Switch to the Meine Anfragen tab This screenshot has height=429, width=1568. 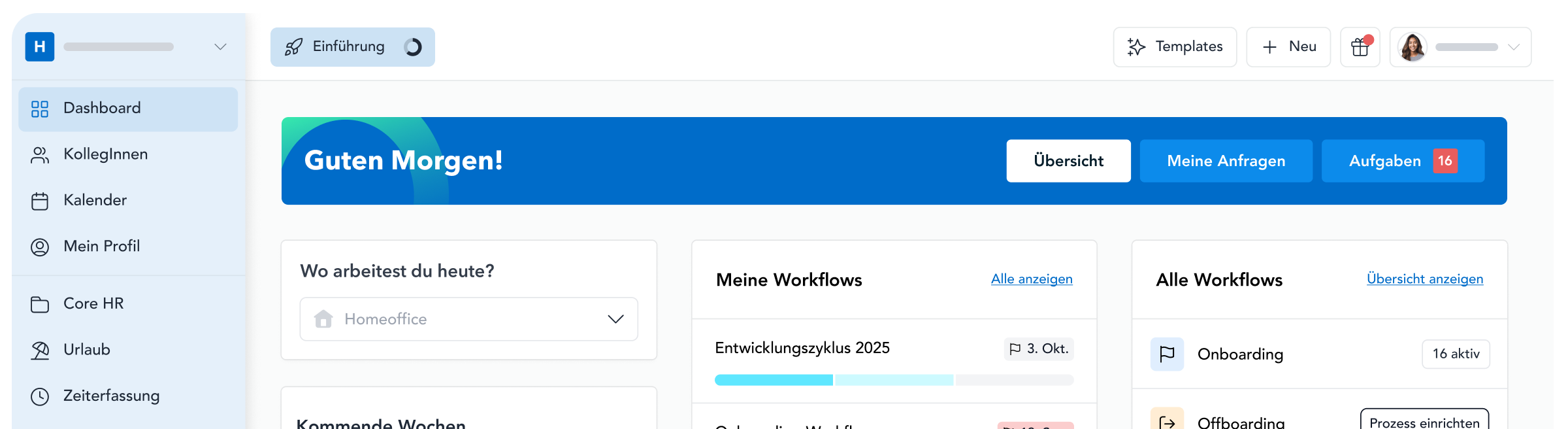point(1226,161)
